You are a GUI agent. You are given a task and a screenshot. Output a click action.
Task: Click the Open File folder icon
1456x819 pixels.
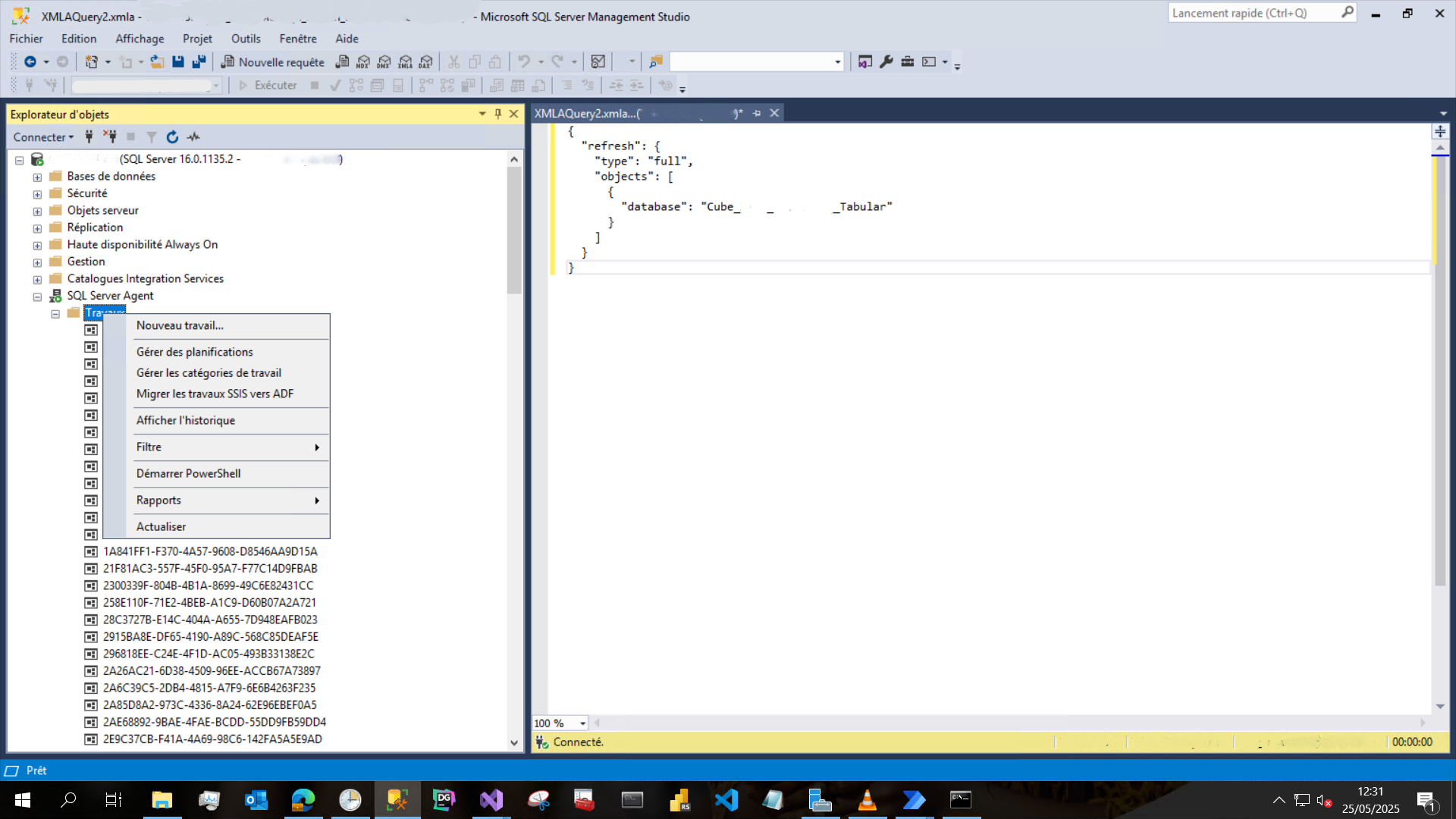[157, 62]
